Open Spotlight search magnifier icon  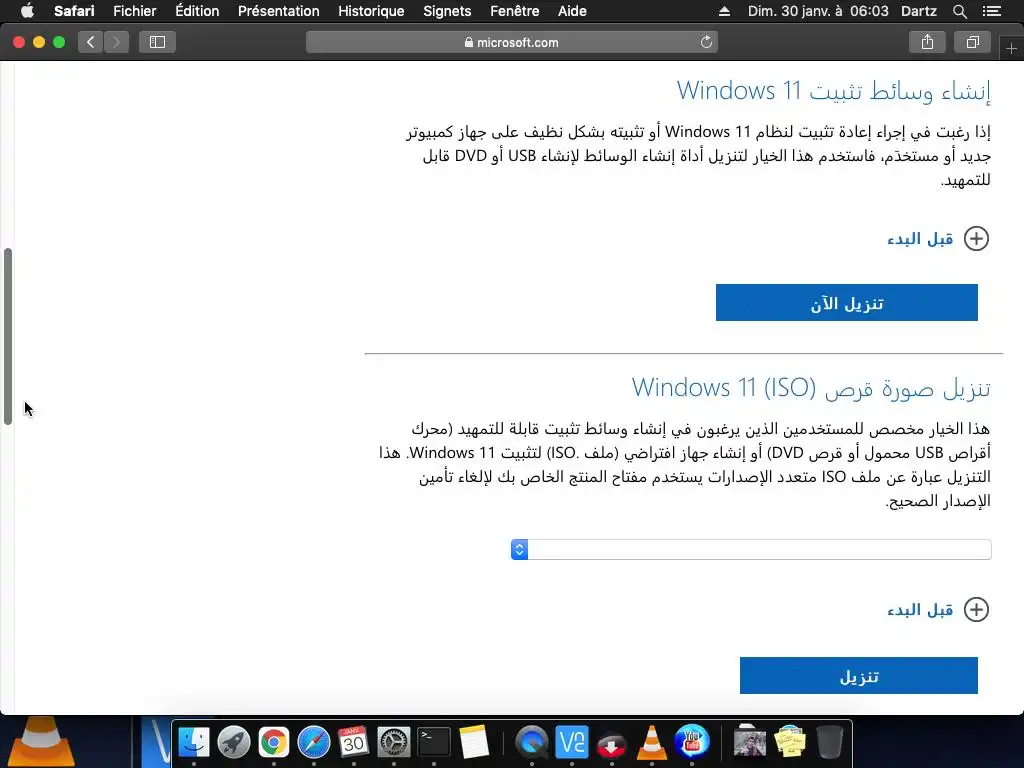pyautogui.click(x=959, y=11)
